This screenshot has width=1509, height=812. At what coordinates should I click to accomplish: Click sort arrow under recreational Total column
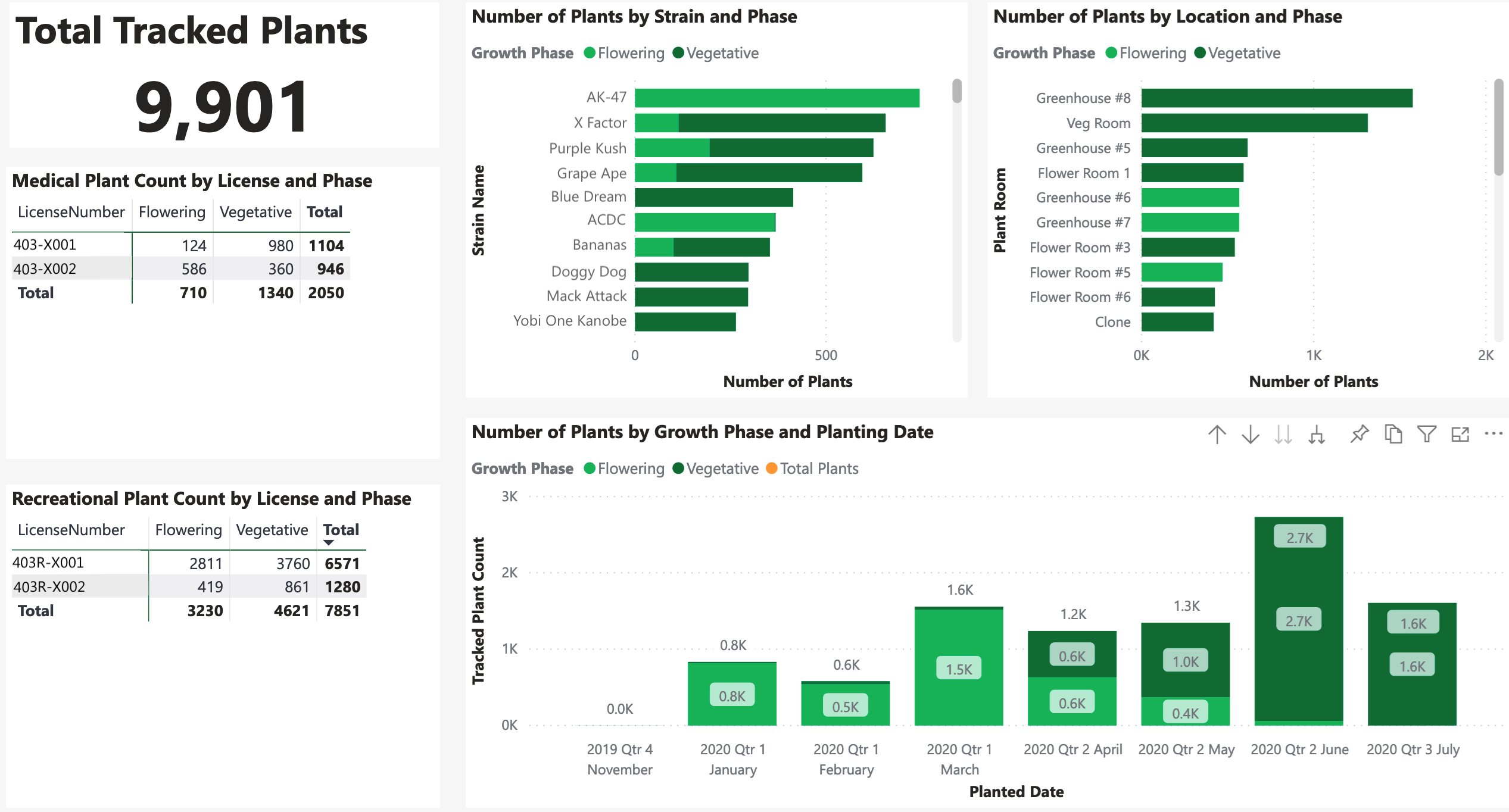pyautogui.click(x=328, y=542)
